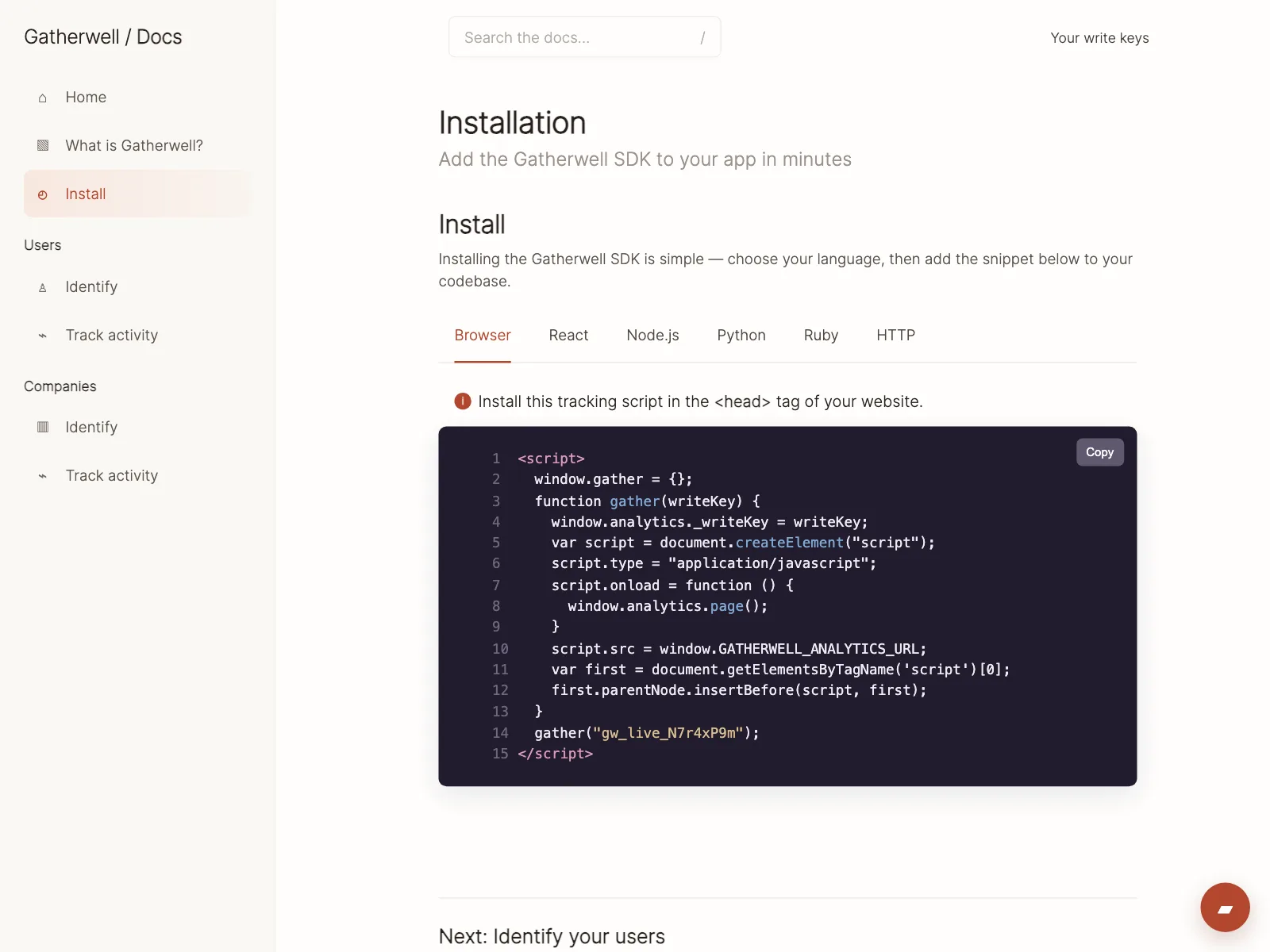Image resolution: width=1270 pixels, height=952 pixels.
Task: Click the function gather(writeKey) code line
Action: pyautogui.click(x=647, y=501)
